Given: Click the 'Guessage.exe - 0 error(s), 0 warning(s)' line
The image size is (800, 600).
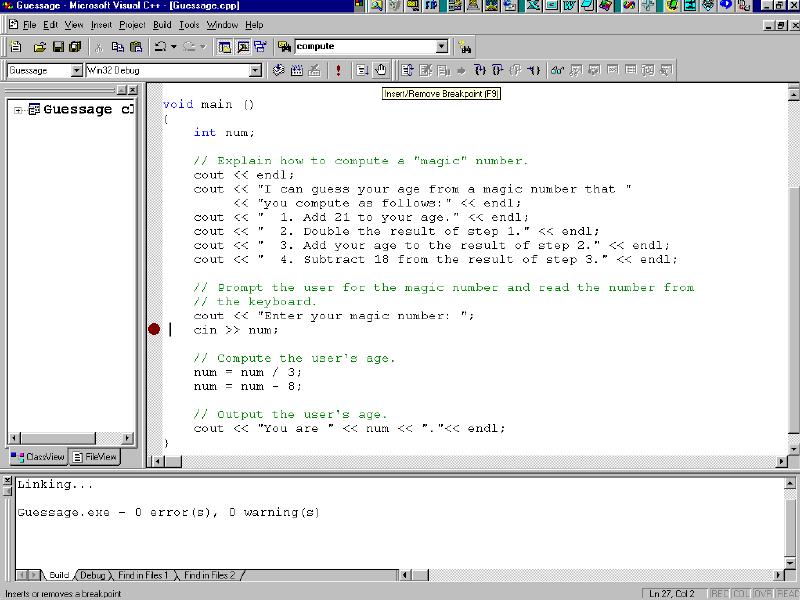Looking at the screenshot, I should coord(168,512).
